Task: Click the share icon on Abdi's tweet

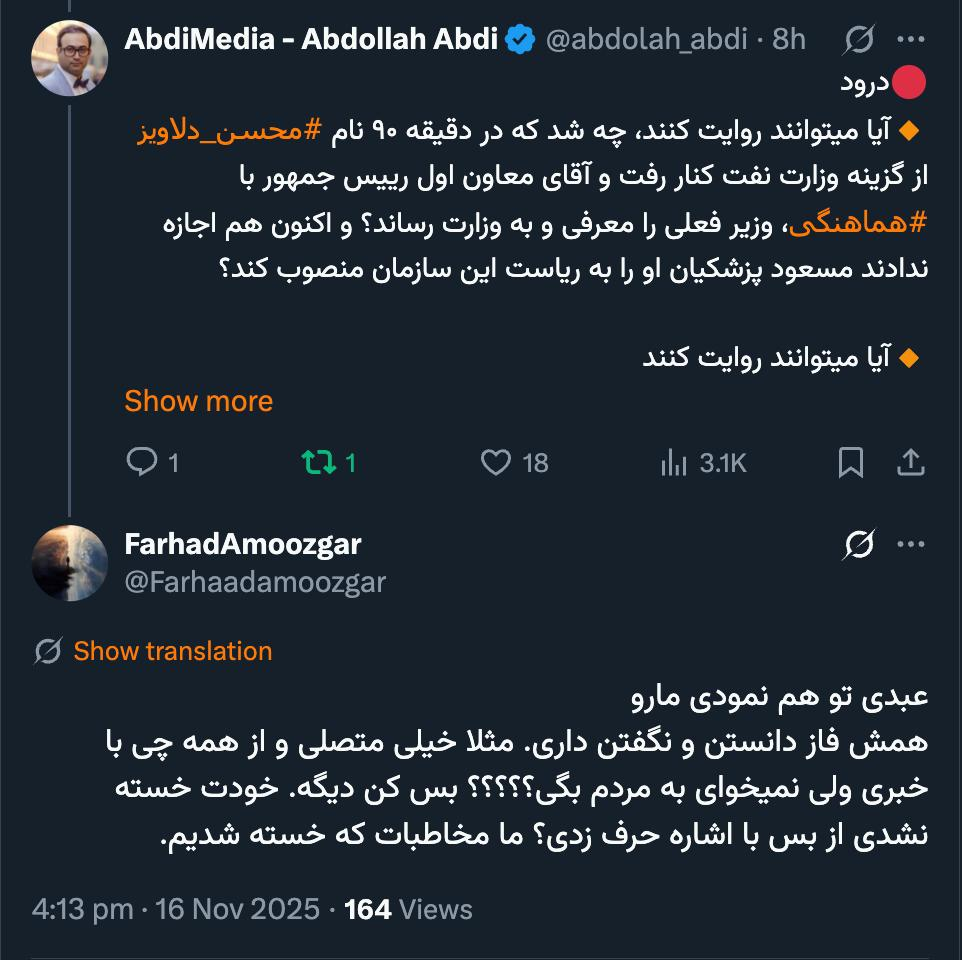Action: tap(910, 462)
